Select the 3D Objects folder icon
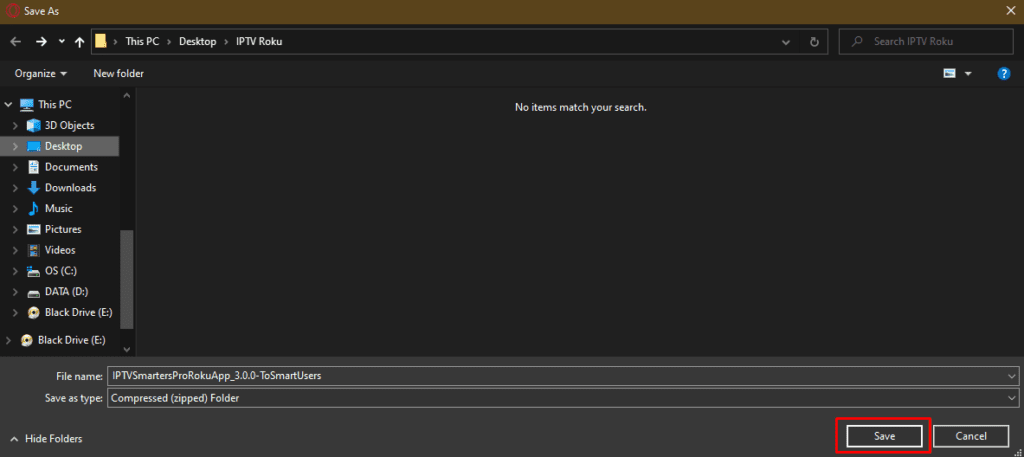The height and width of the screenshot is (457, 1024). point(34,125)
